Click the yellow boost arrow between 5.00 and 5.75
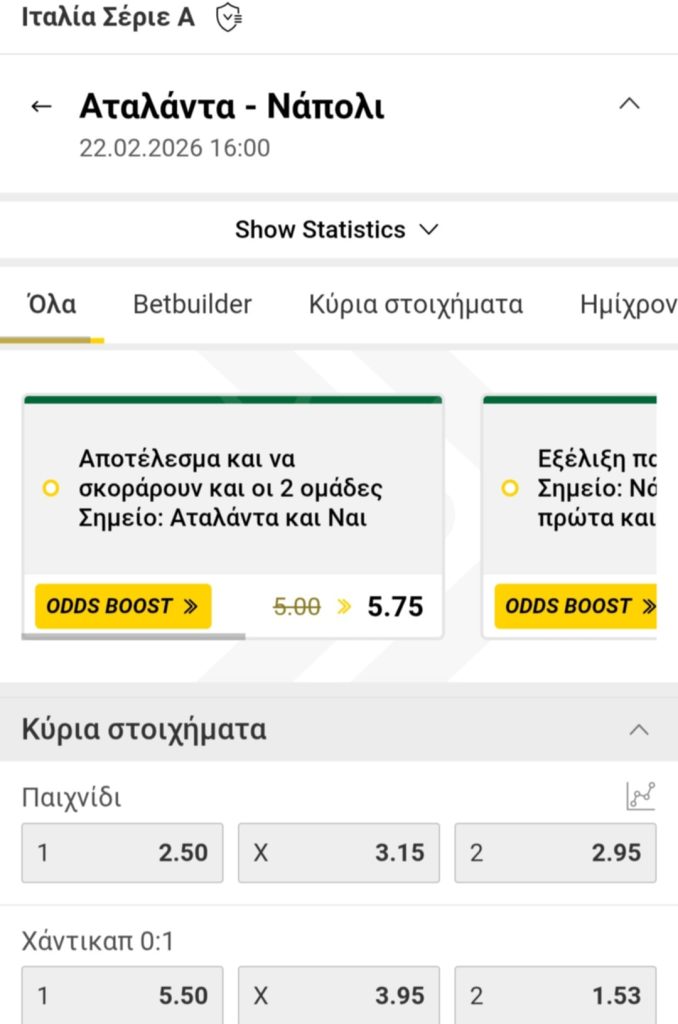Screen dimensions: 678x1024 click(x=345, y=606)
